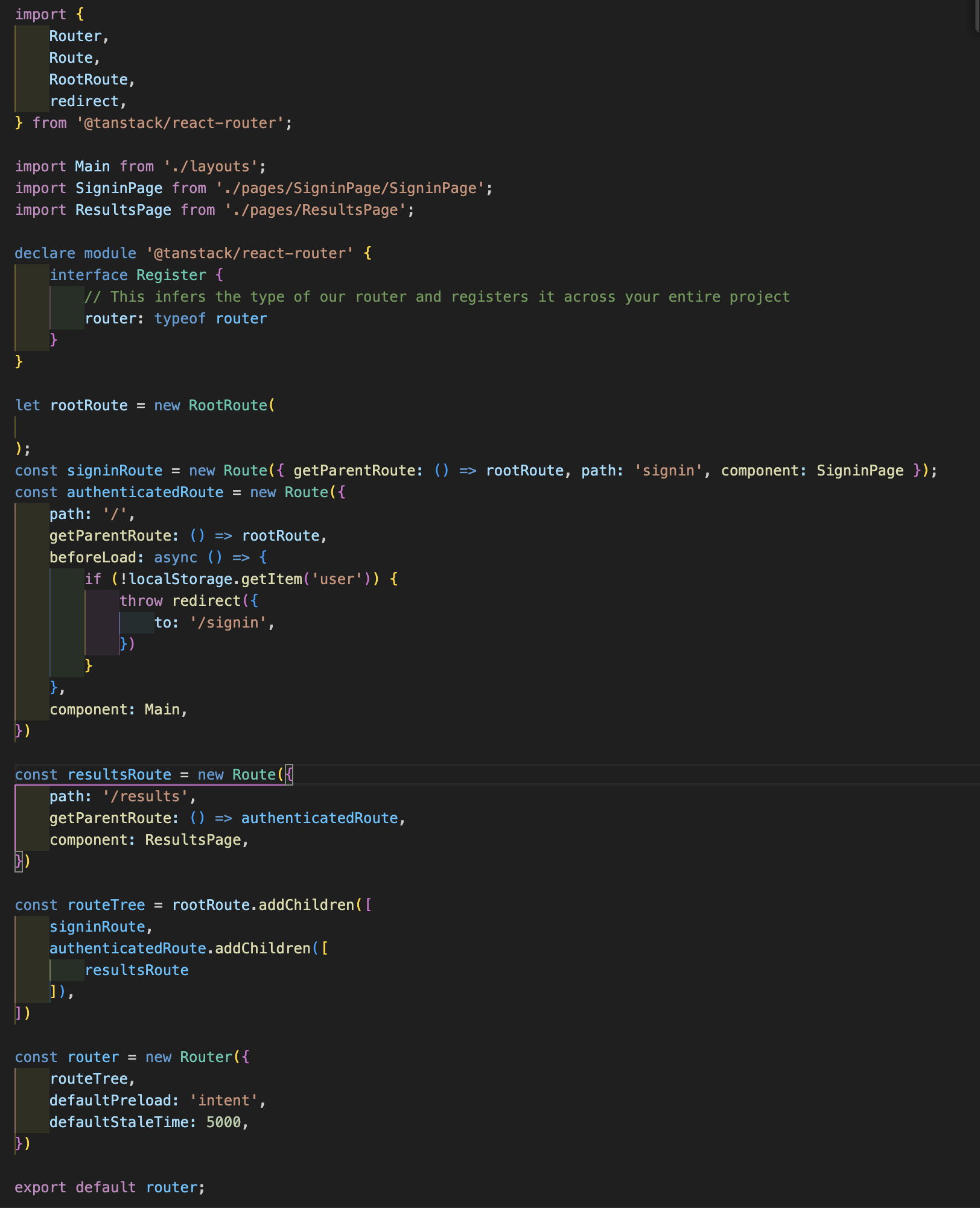Click the 'user' string literal

pos(337,579)
